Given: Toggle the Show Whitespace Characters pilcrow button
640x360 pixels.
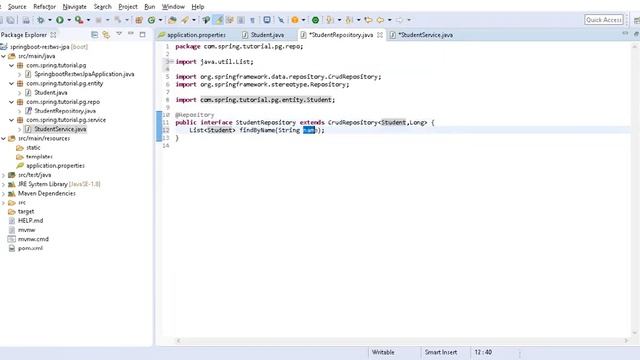Looking at the screenshot, I should [x=253, y=20].
